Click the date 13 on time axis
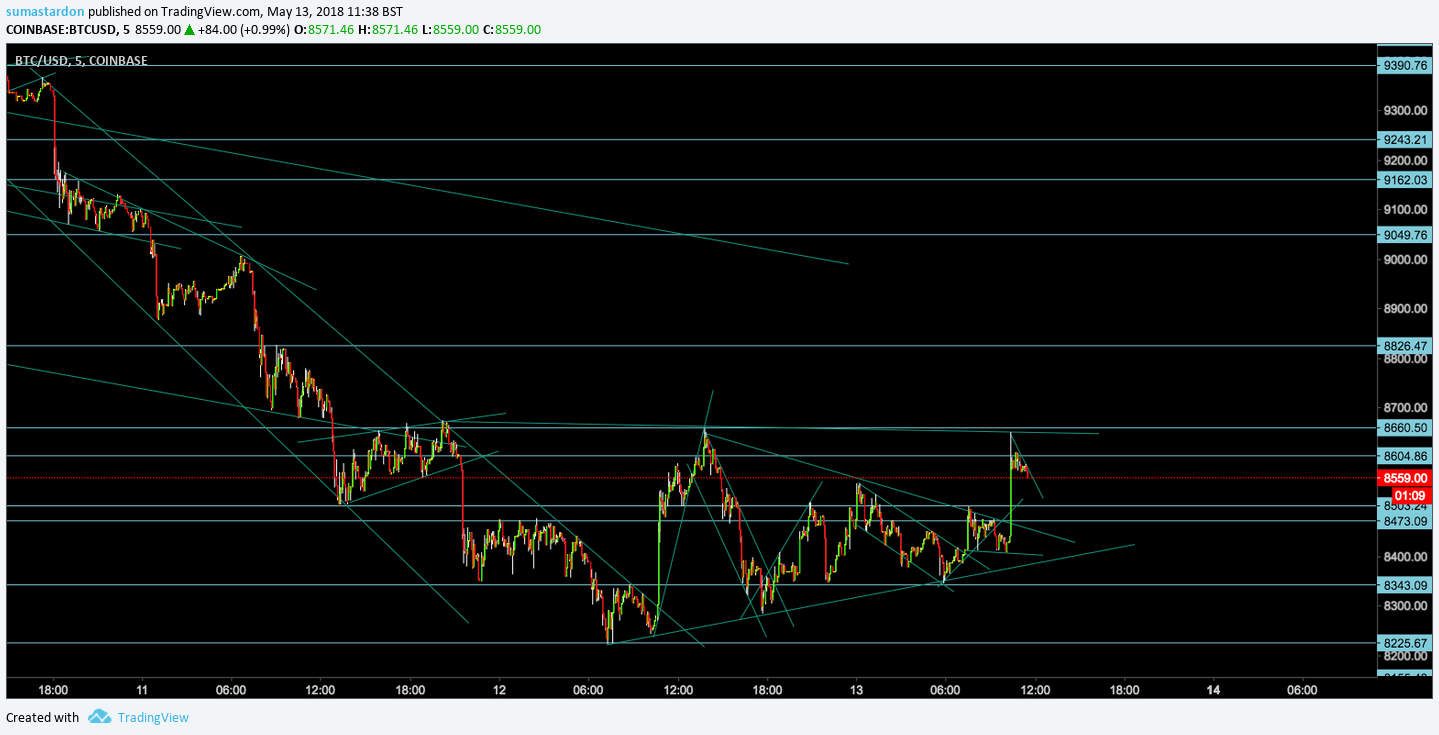Screen dimensions: 1439x735 [856, 690]
